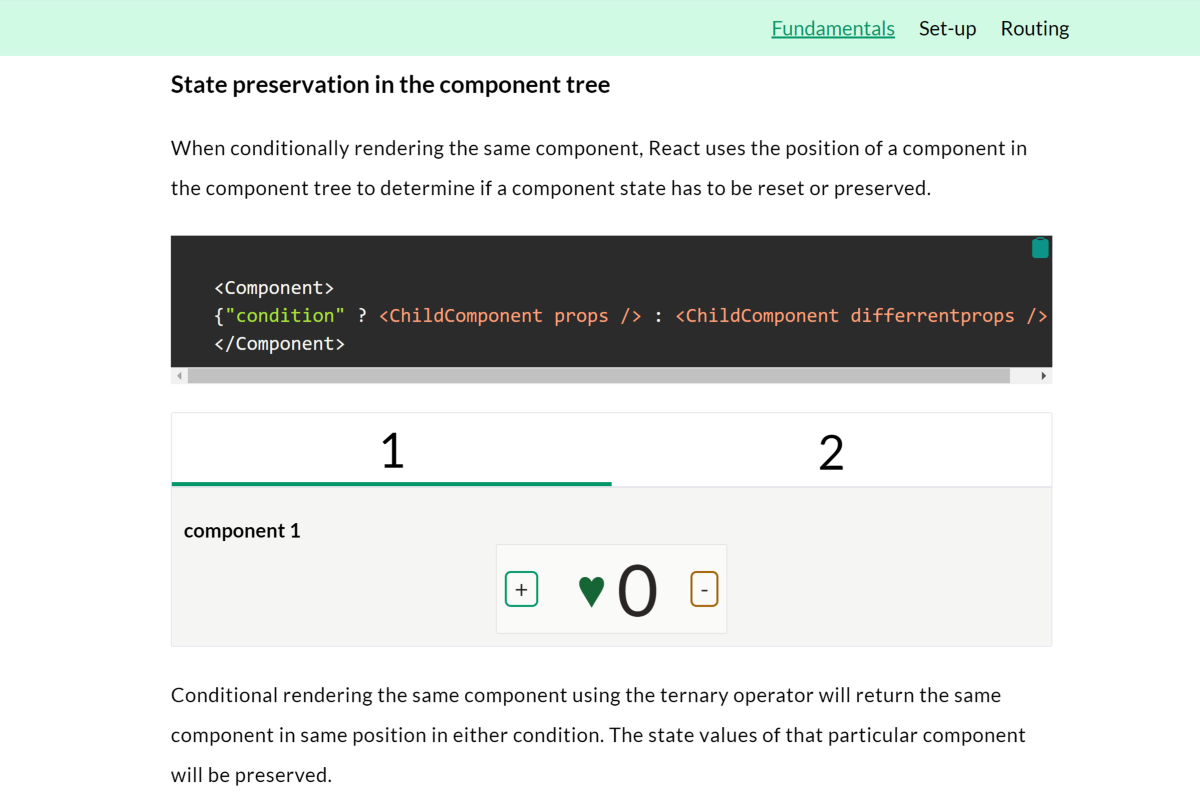The height and width of the screenshot is (800, 1200).
Task: Click the opening <Component> tag in code
Action: (274, 288)
